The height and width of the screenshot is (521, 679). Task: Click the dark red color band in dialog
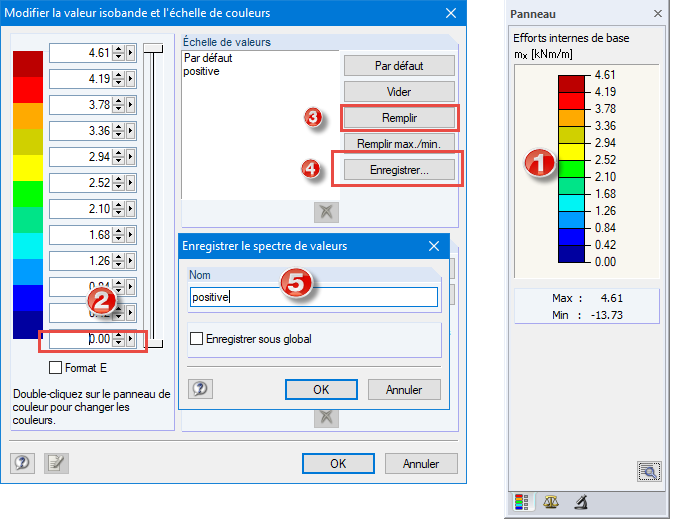pos(28,64)
